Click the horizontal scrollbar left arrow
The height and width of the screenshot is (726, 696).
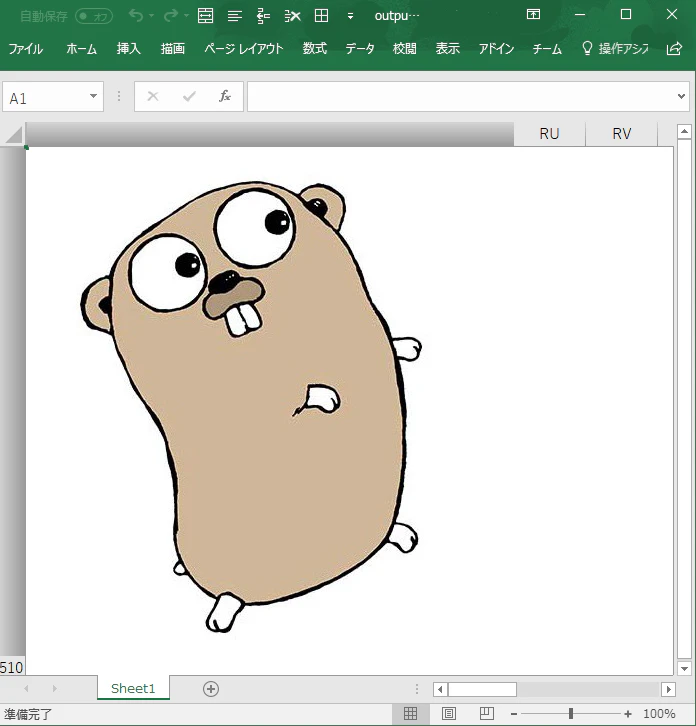[x=440, y=689]
